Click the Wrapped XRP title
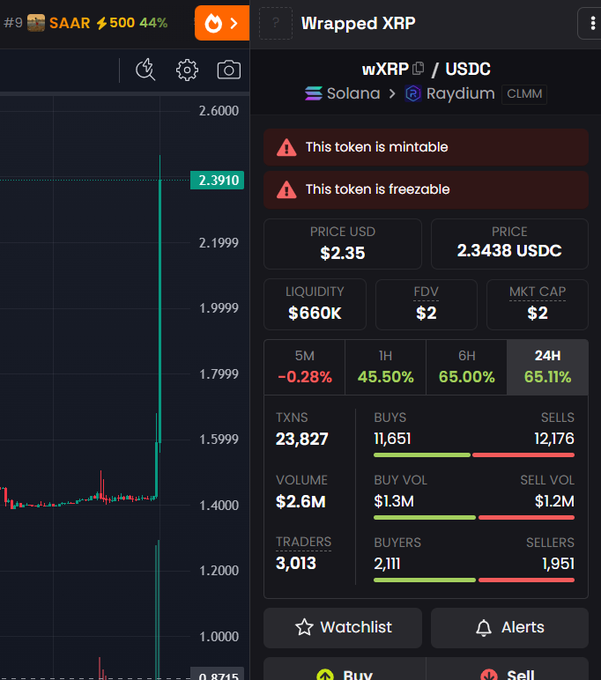Image resolution: width=601 pixels, height=680 pixels. 358,23
